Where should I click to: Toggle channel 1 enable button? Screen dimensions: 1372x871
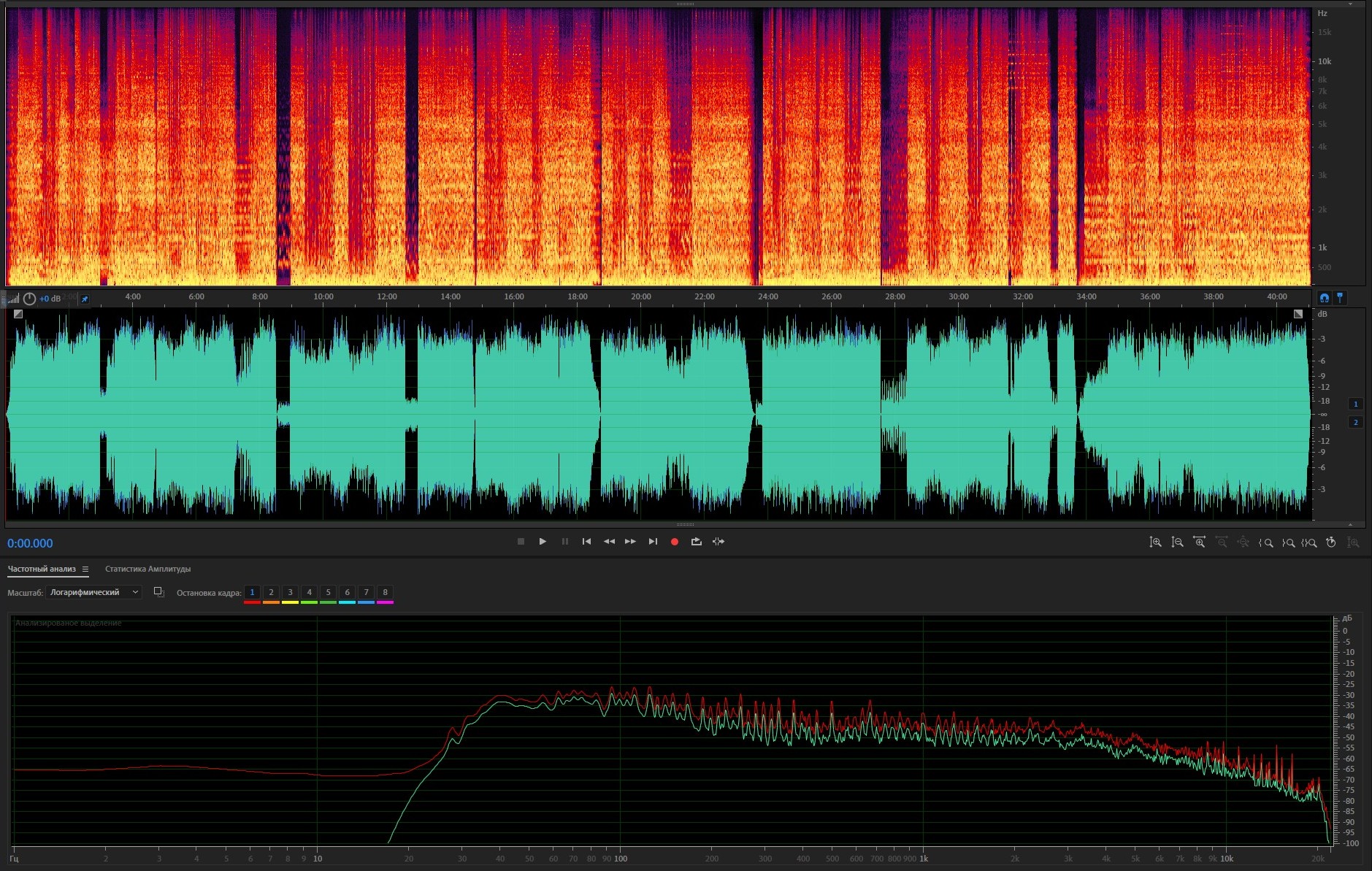(1356, 404)
